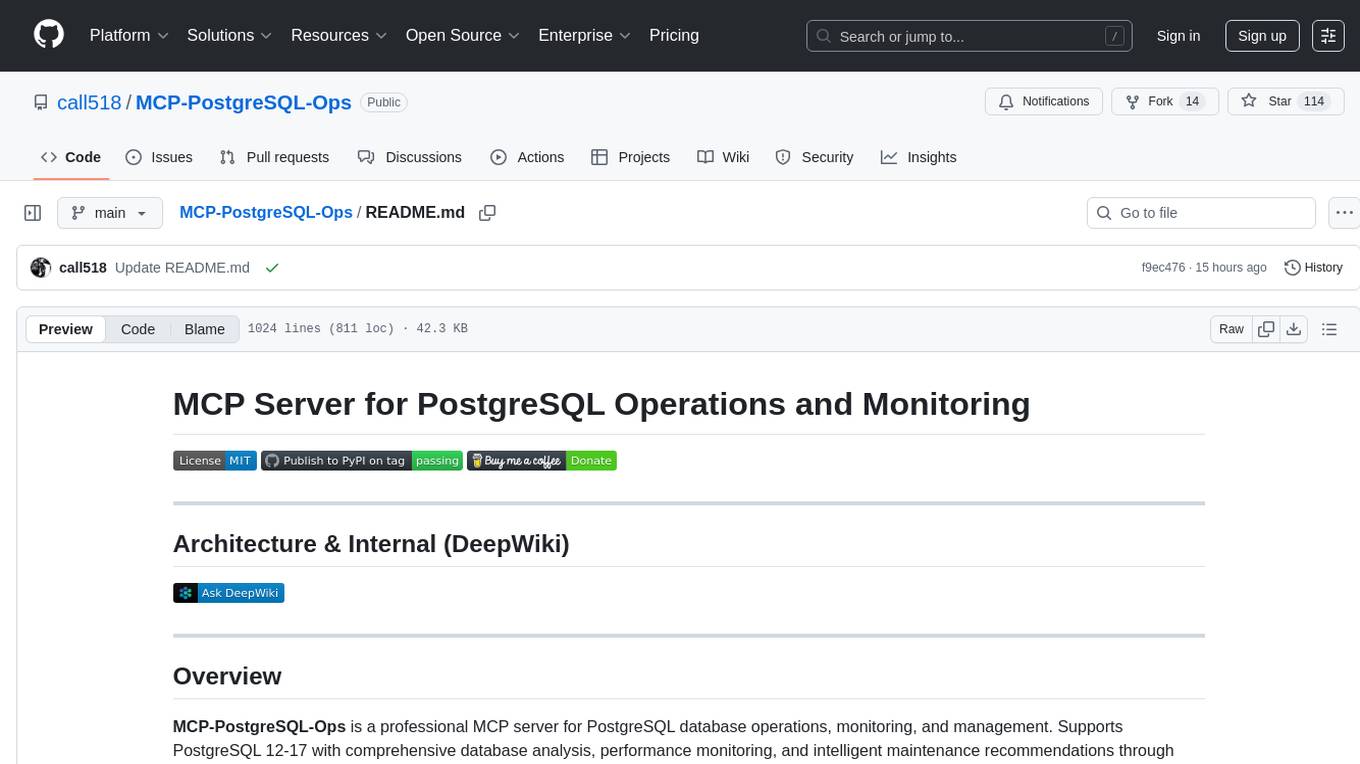The height and width of the screenshot is (764, 1360).
Task: Expand the file tree side panel
Action: [x=33, y=213]
